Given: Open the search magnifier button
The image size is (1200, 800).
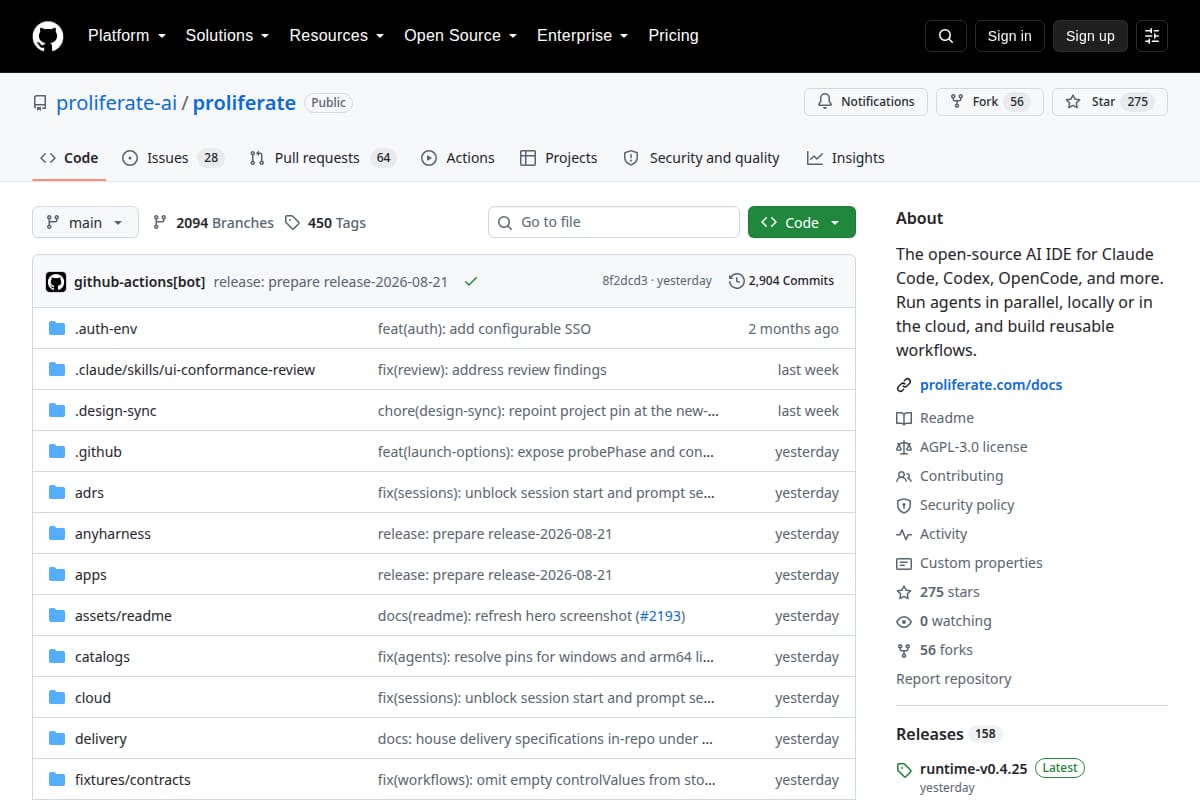Looking at the screenshot, I should 946,36.
